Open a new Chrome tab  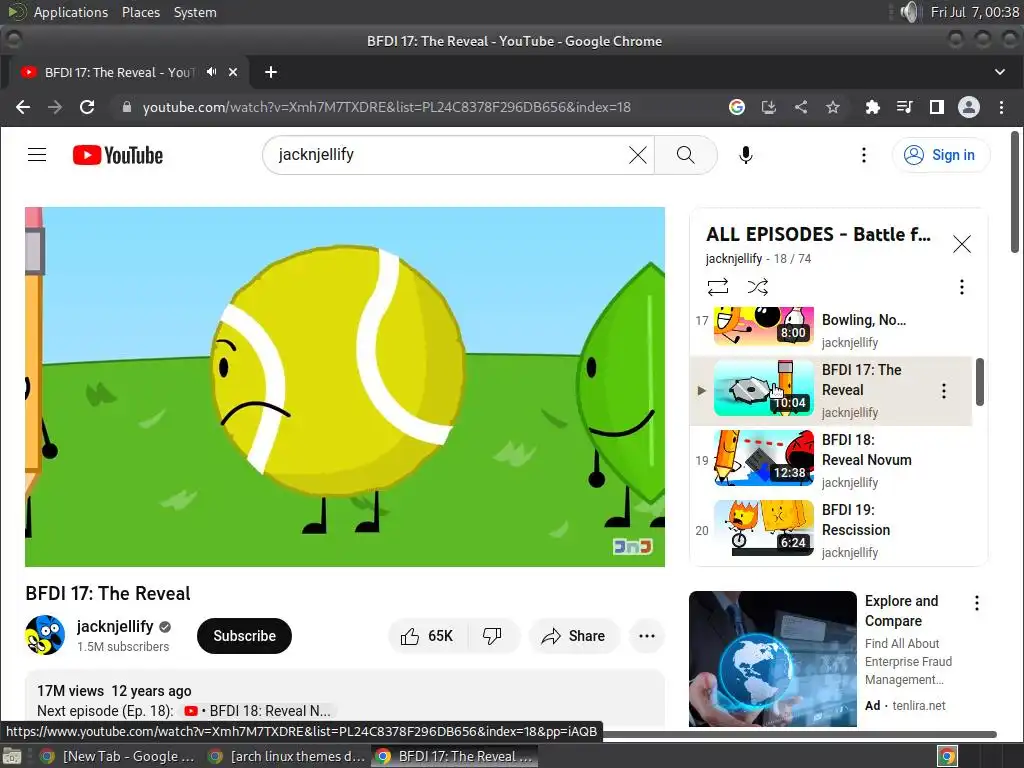pos(271,72)
